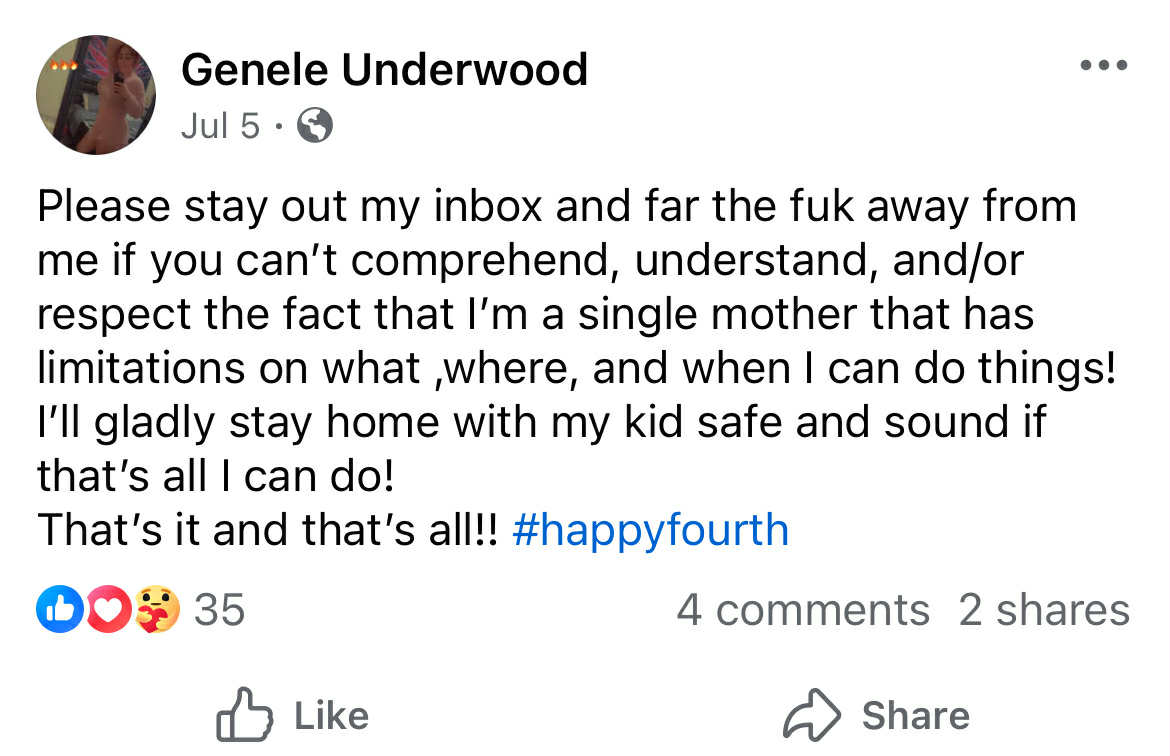Open the 4 comments link
Screen dimensions: 1170x756
click(802, 610)
